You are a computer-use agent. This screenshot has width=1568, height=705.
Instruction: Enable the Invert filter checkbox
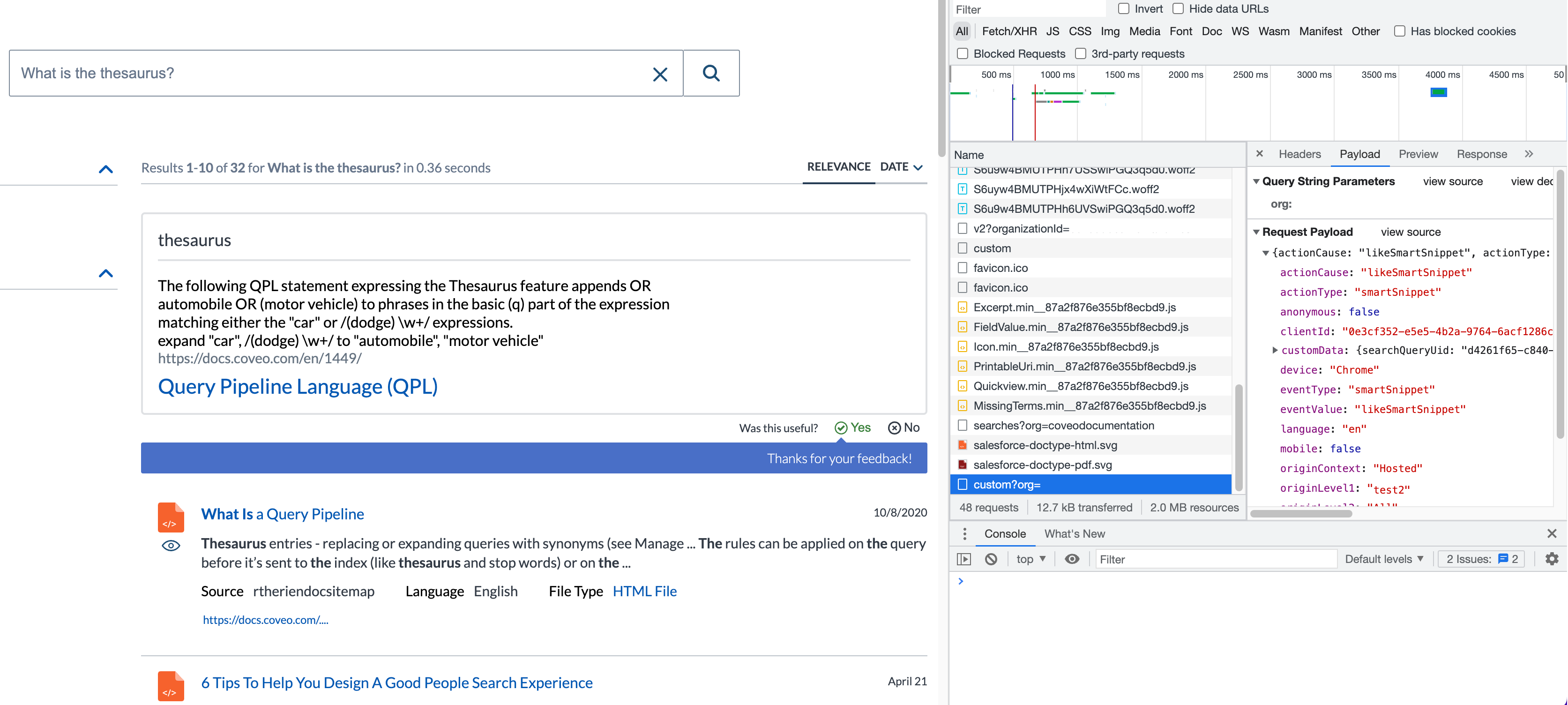(1124, 8)
